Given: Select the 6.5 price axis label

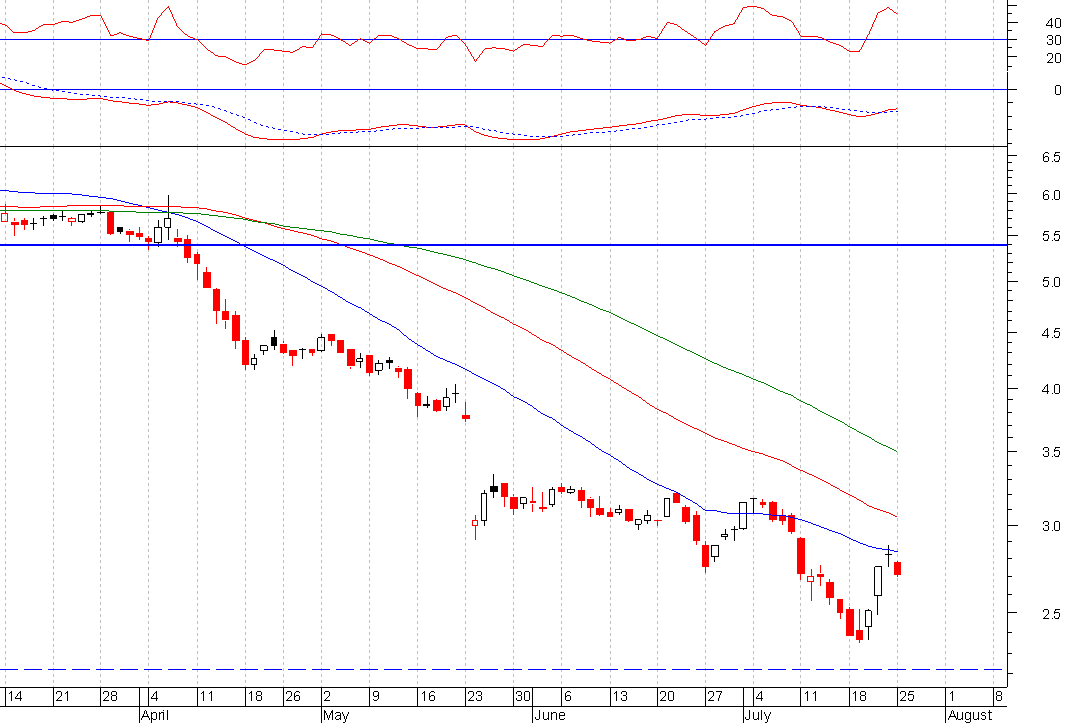Looking at the screenshot, I should [x=1051, y=157].
